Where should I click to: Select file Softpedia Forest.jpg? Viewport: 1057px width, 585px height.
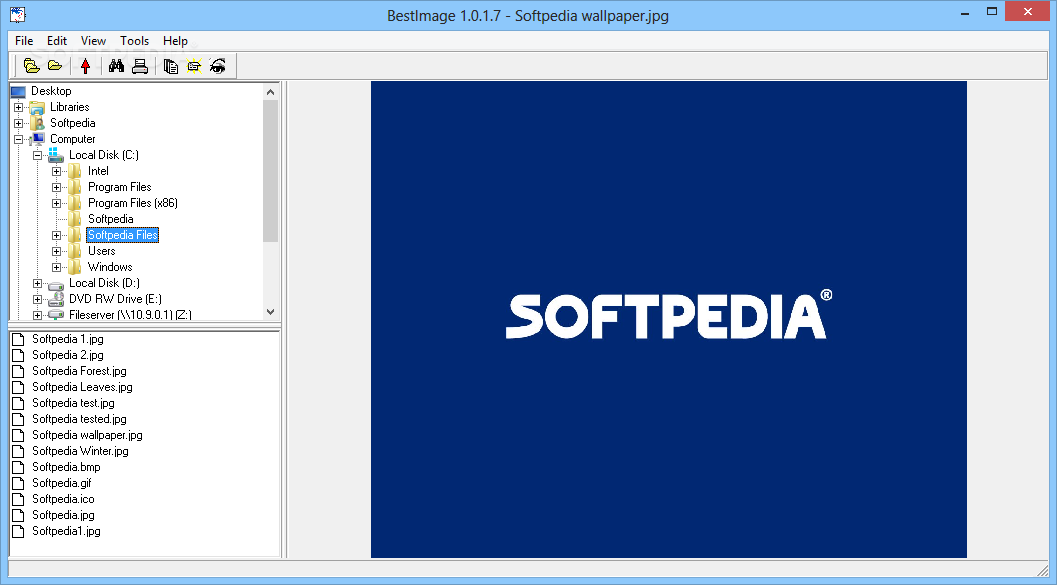79,371
